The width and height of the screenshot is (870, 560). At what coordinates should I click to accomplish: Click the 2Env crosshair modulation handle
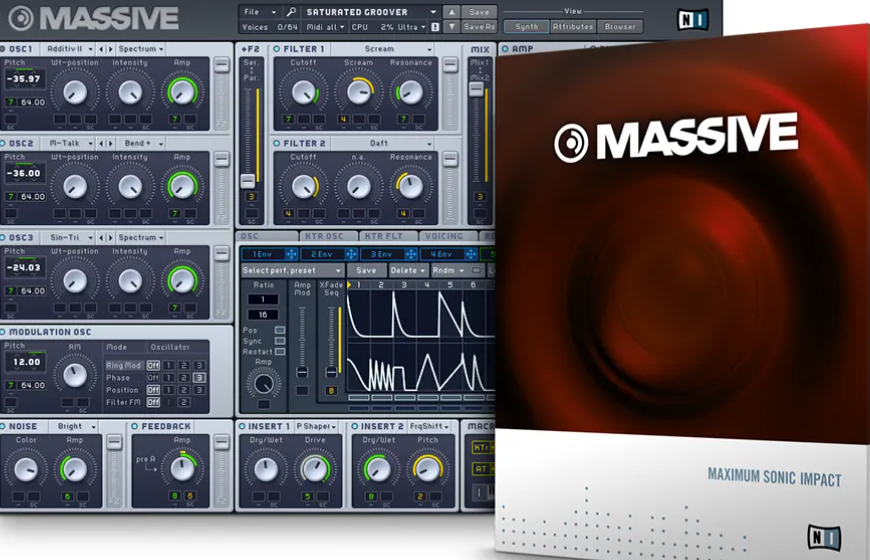(351, 254)
